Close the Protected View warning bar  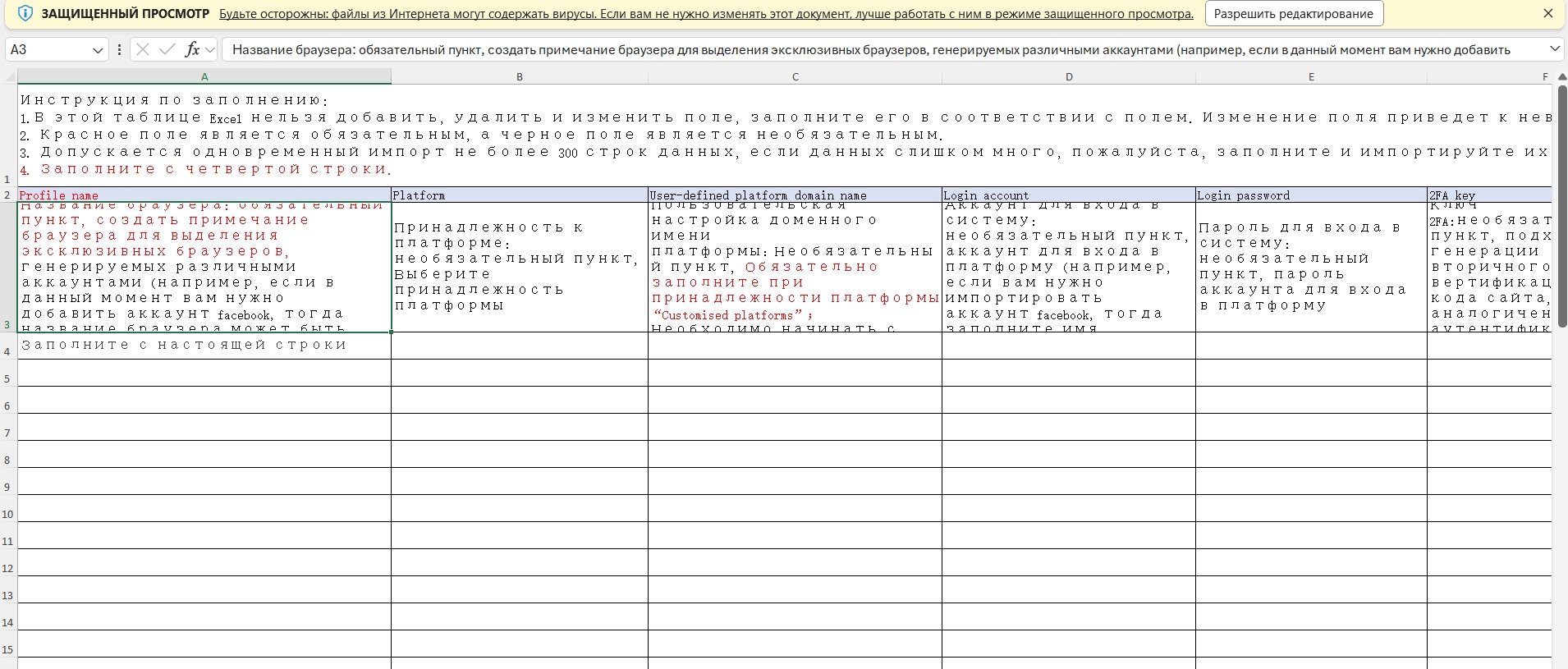click(x=1548, y=13)
